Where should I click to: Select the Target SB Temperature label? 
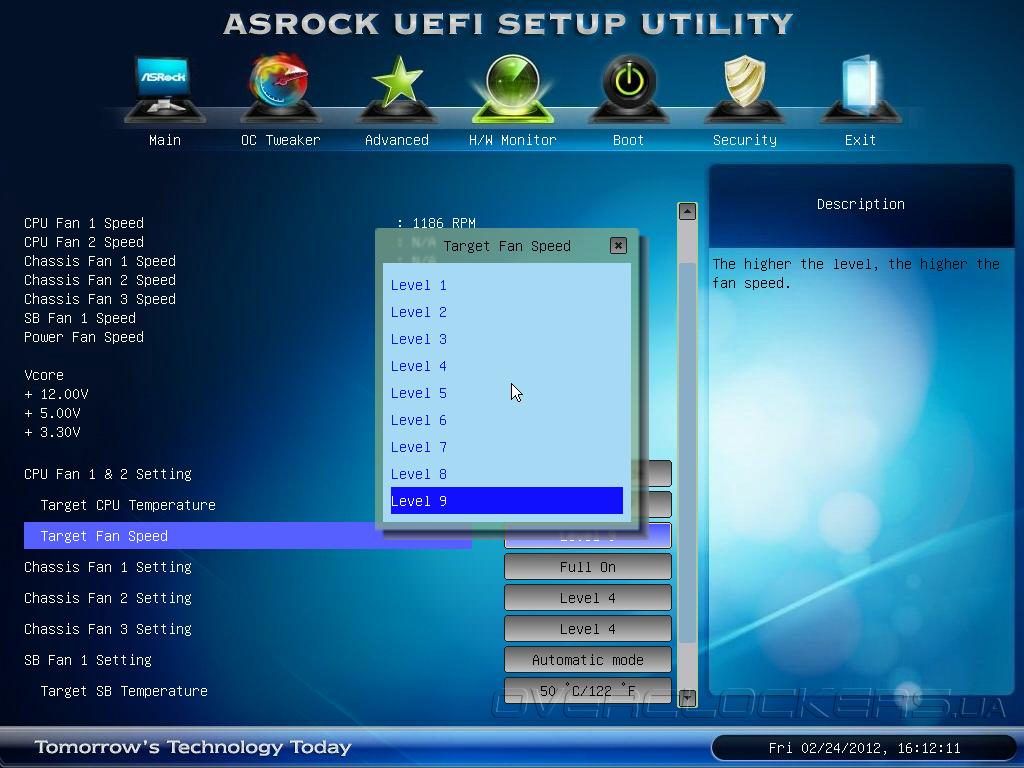pyautogui.click(x=124, y=690)
